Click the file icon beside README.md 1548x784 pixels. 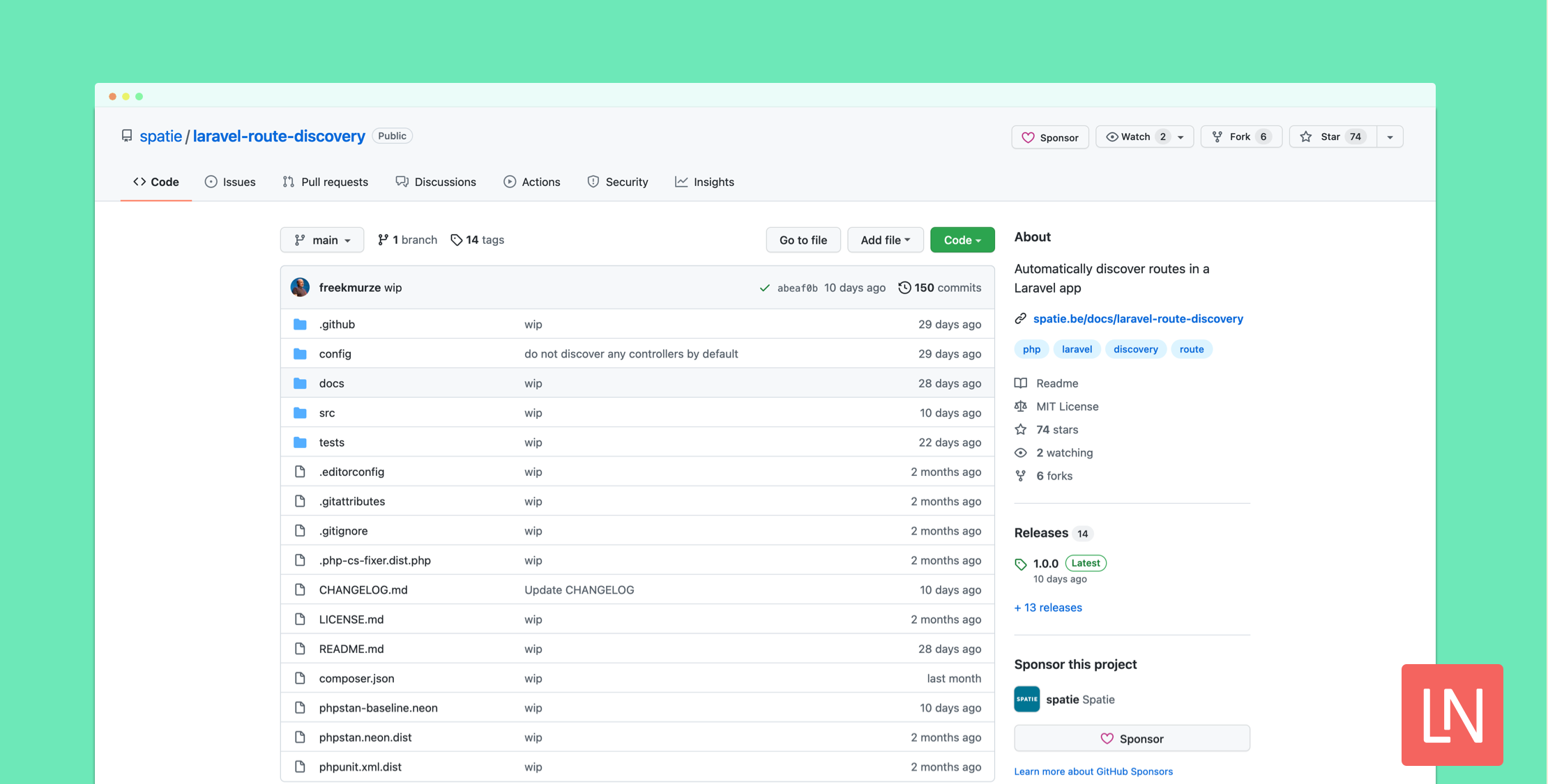pos(301,648)
